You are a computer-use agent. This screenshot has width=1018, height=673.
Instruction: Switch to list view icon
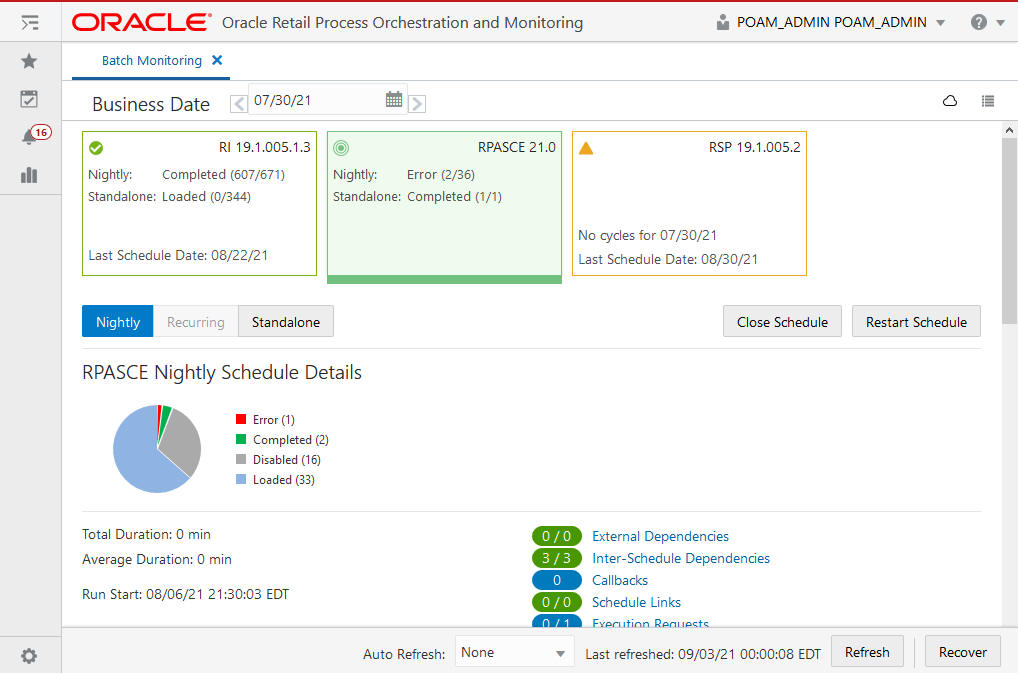(x=987, y=101)
